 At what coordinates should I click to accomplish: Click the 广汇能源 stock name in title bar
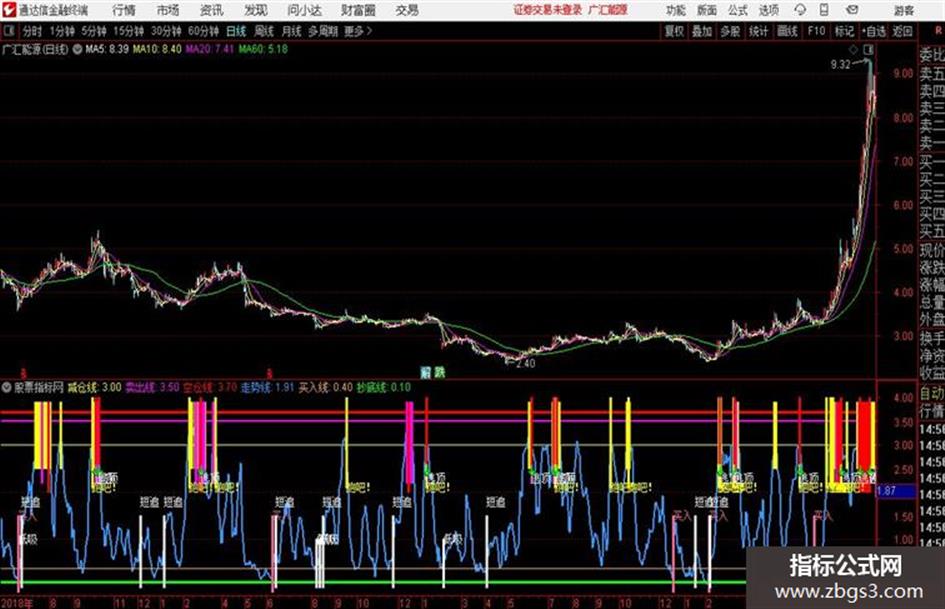pos(608,10)
